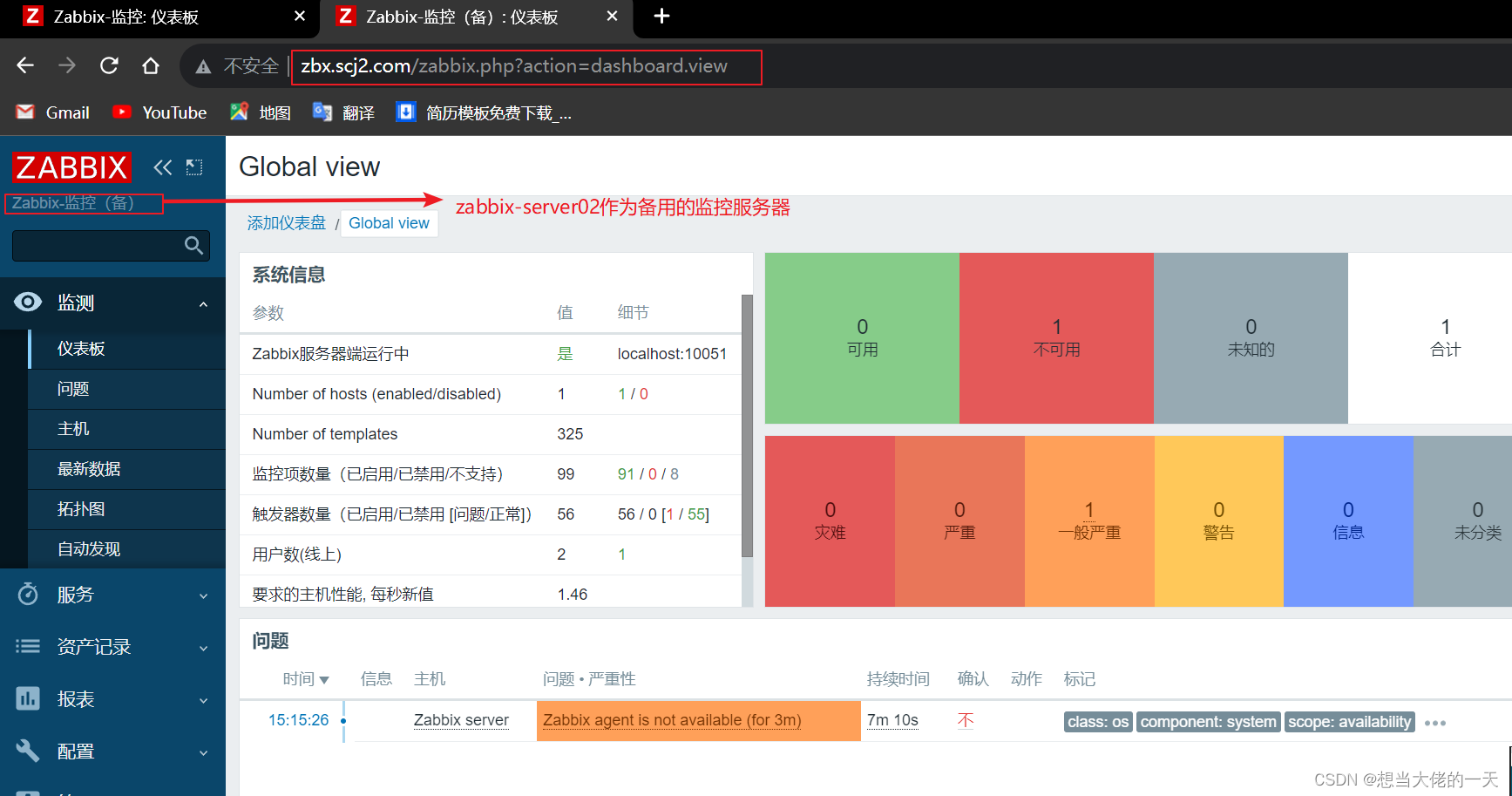1512x796 pixels.
Task: Open the 地图 maps bookmark
Action: pos(261,112)
